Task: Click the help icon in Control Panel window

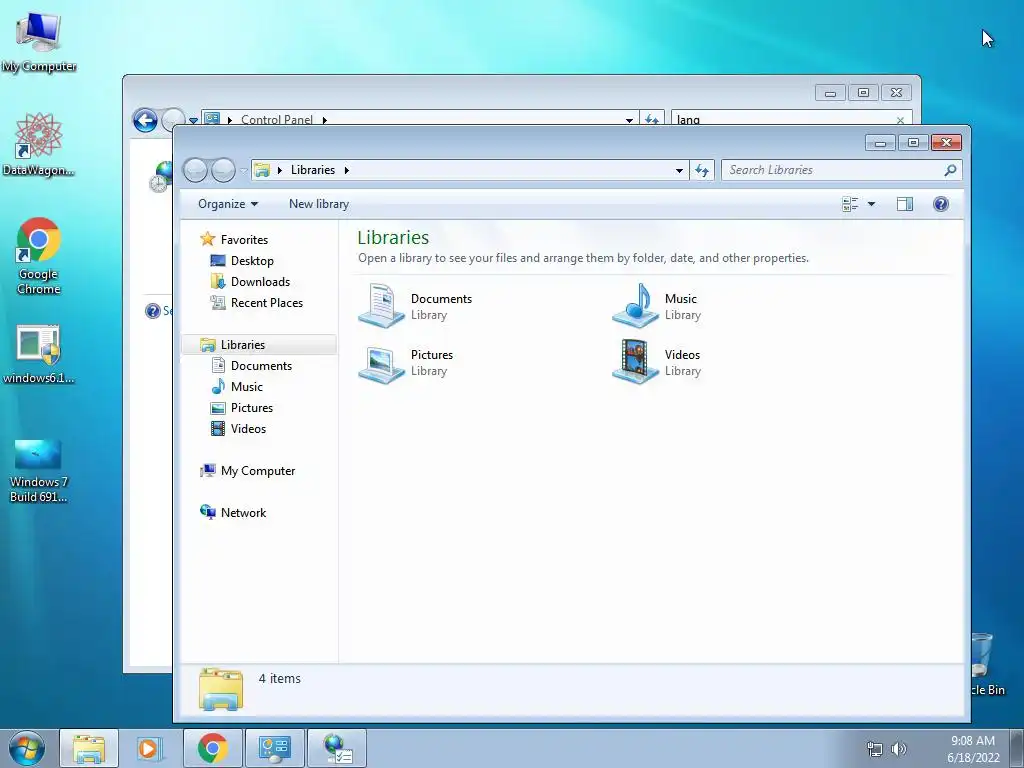Action: [153, 311]
